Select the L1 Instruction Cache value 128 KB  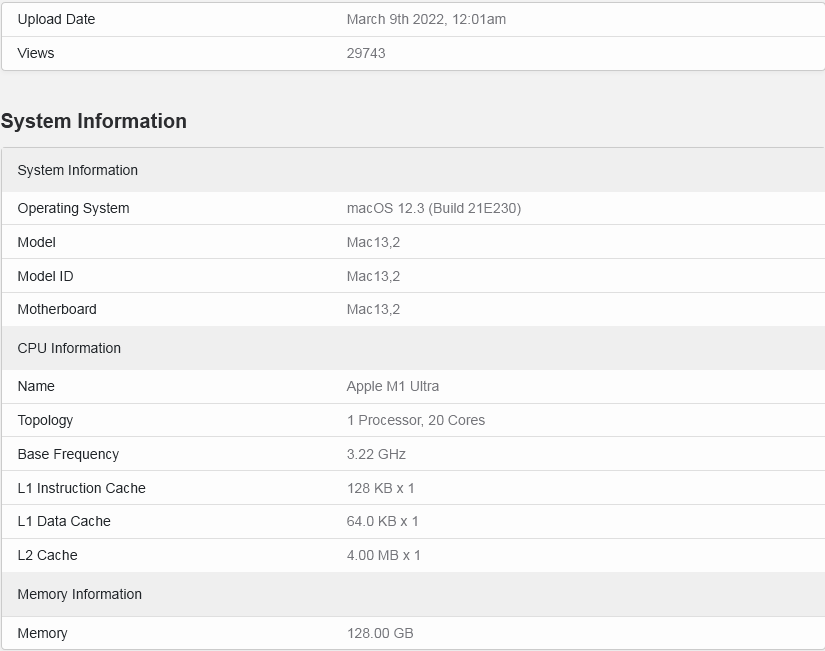381,488
